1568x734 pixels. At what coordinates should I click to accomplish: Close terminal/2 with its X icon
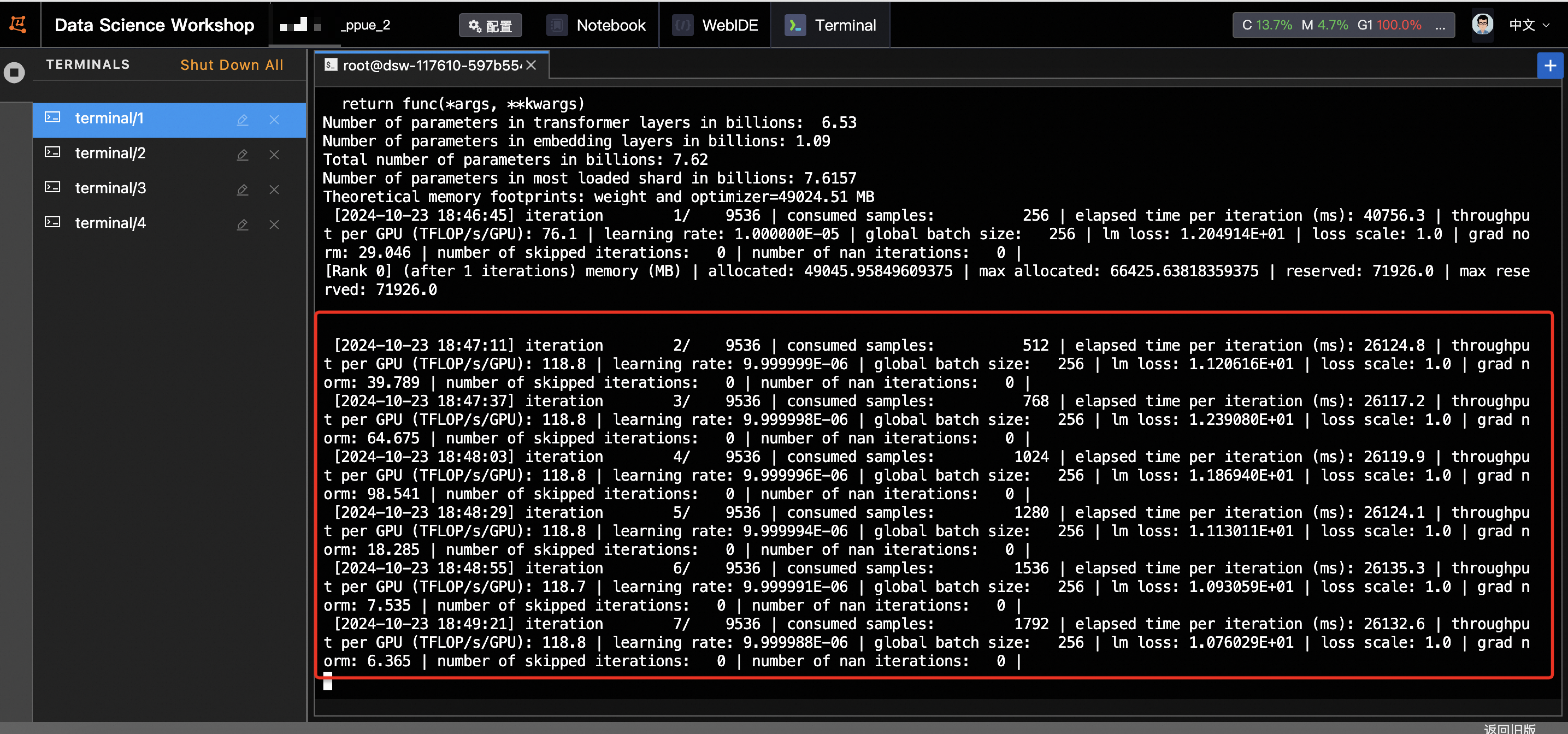274,155
